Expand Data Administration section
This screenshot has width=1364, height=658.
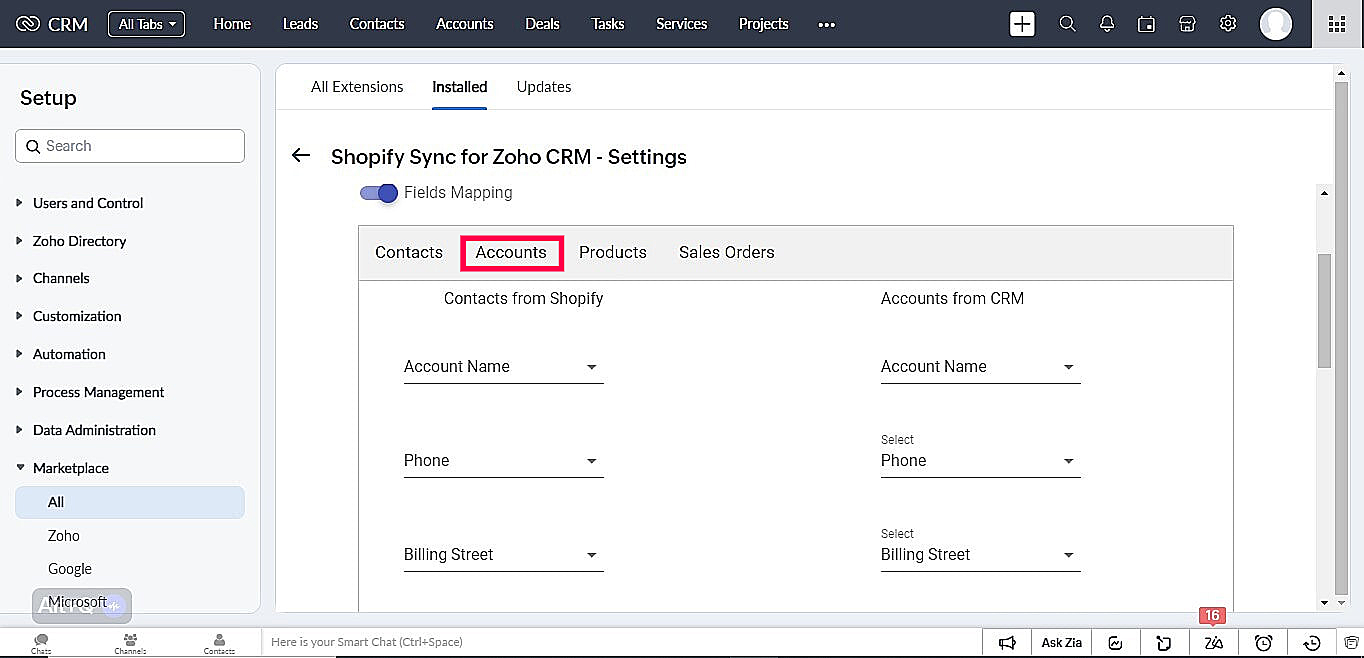tap(94, 430)
